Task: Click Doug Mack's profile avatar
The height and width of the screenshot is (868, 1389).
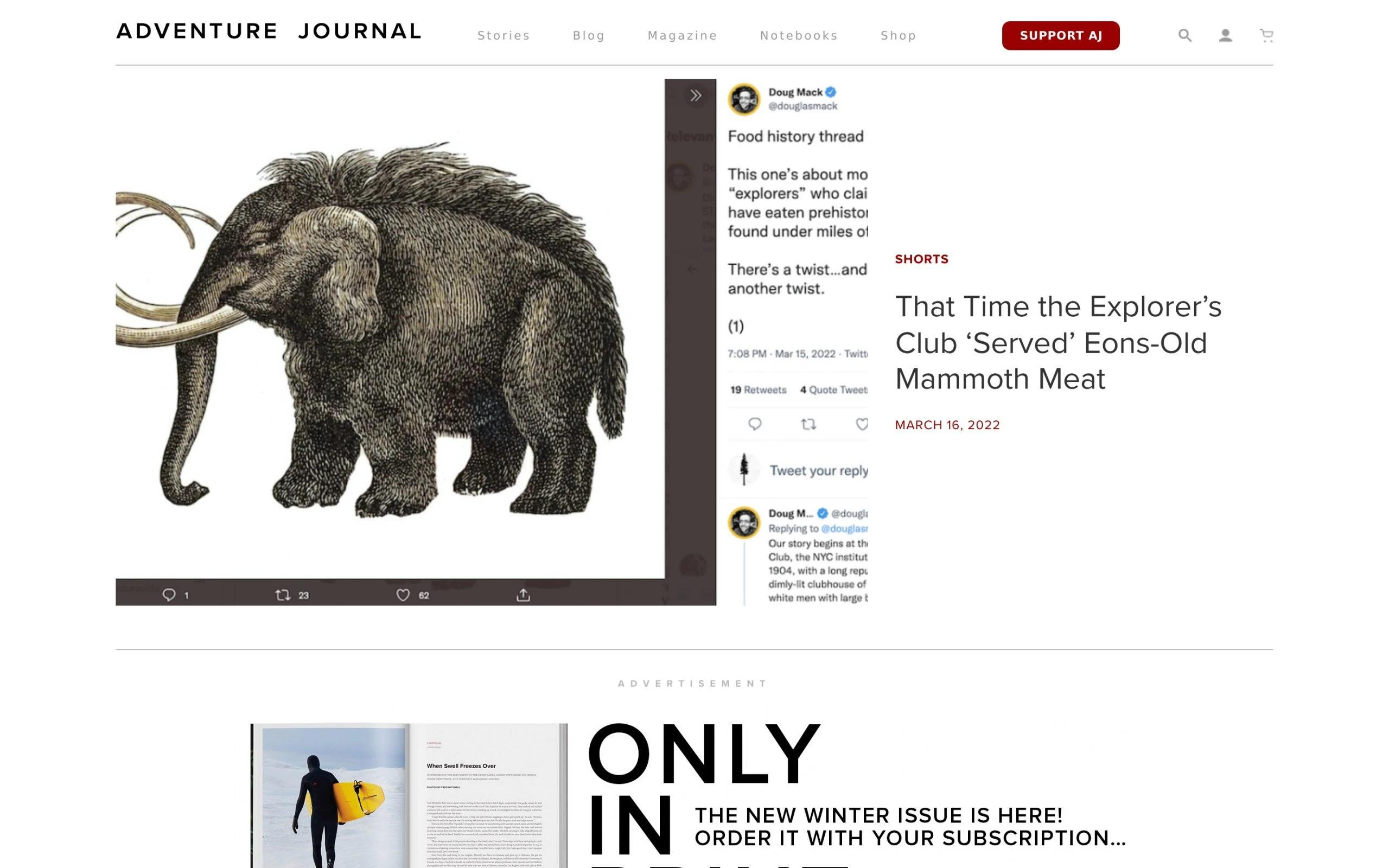Action: (744, 99)
